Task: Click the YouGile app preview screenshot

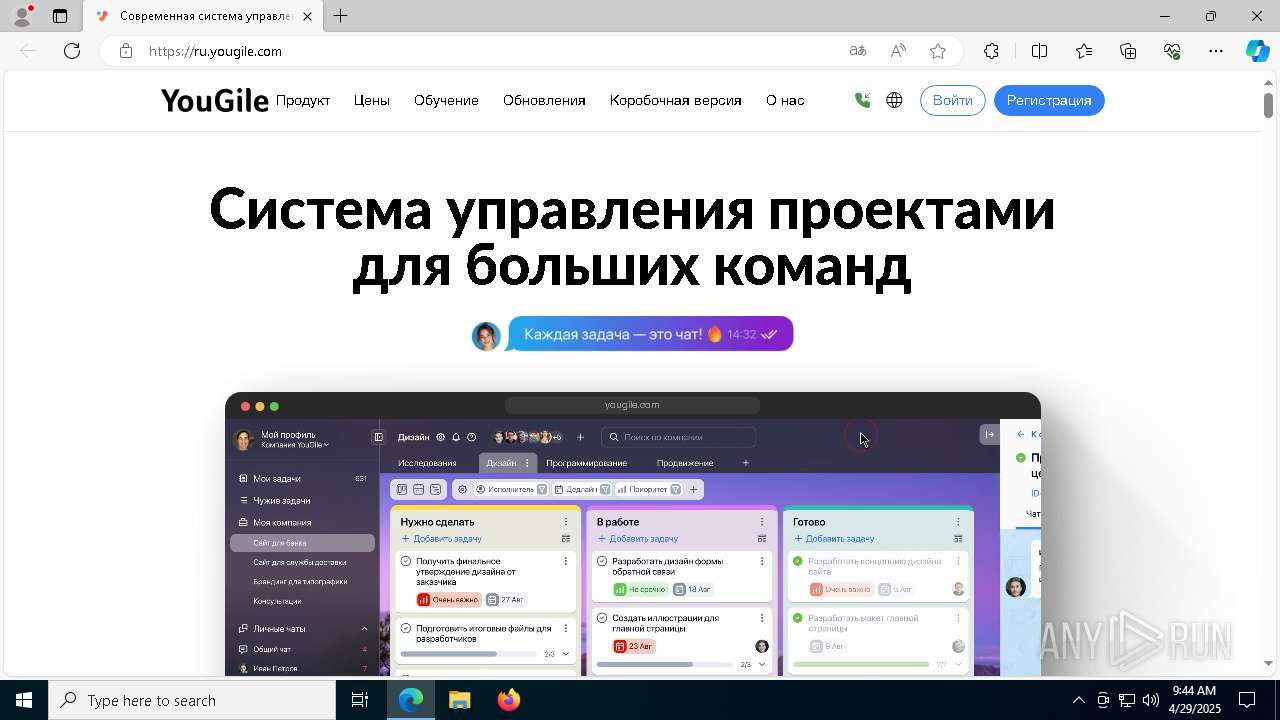Action: pyautogui.click(x=633, y=534)
